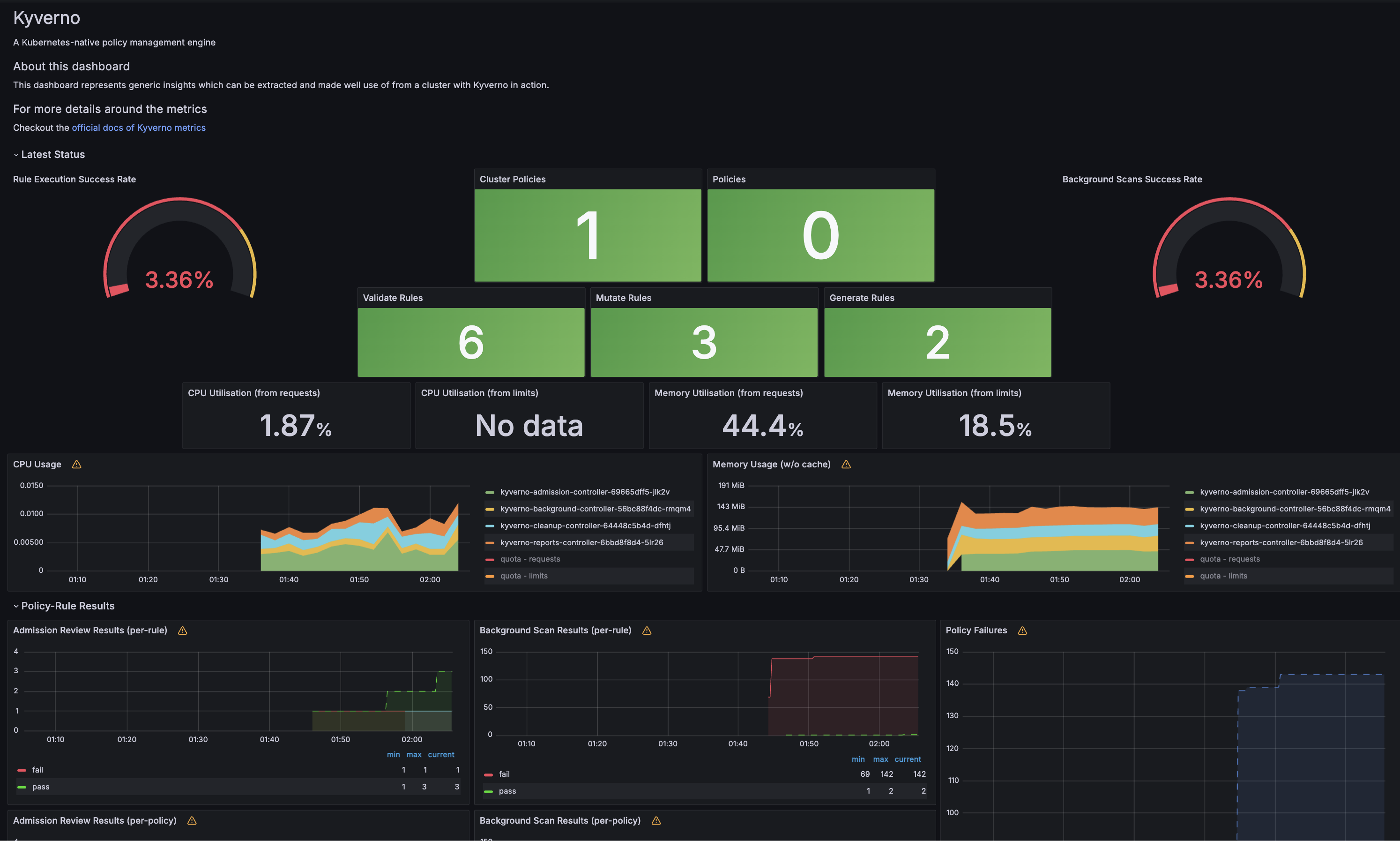Toggle fail series in Admission Review legend
The width and height of the screenshot is (1400, 841).
37,770
